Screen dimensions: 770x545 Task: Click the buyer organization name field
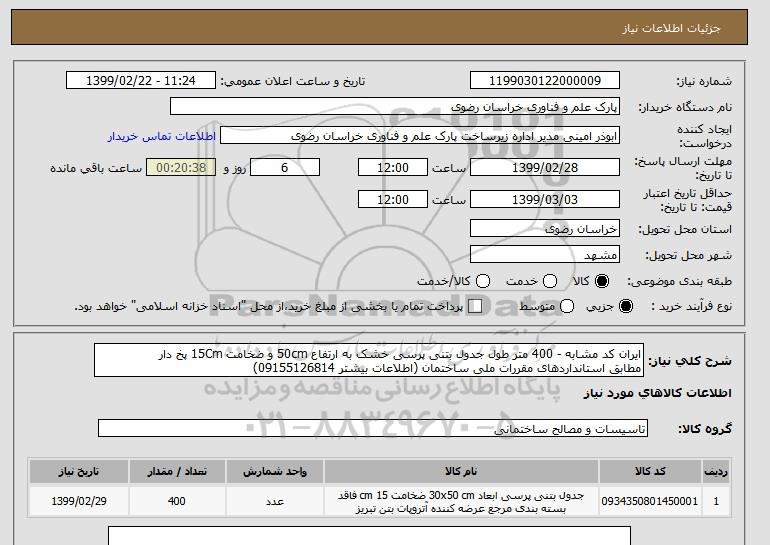point(395,107)
